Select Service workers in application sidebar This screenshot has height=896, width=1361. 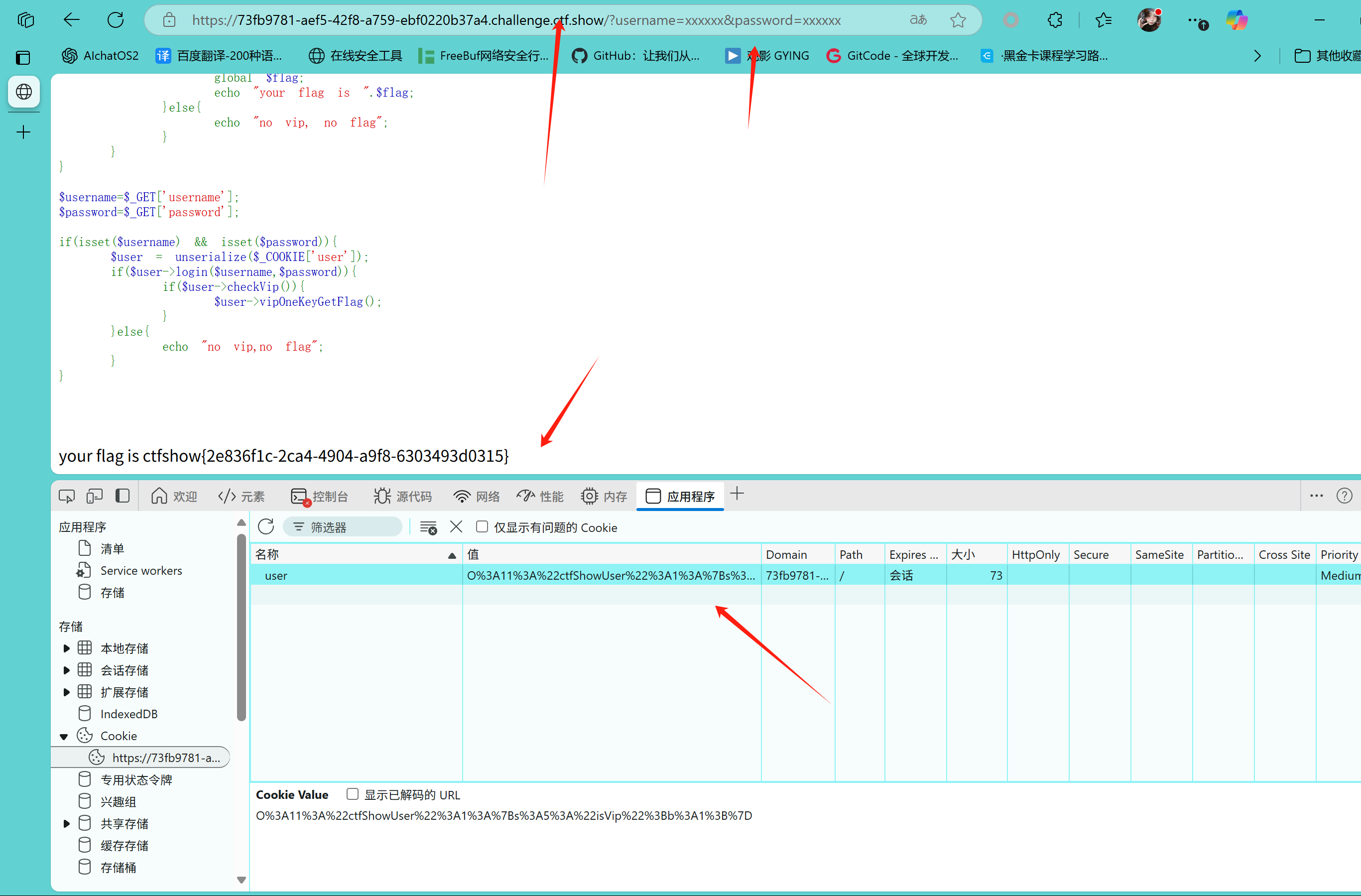[140, 571]
